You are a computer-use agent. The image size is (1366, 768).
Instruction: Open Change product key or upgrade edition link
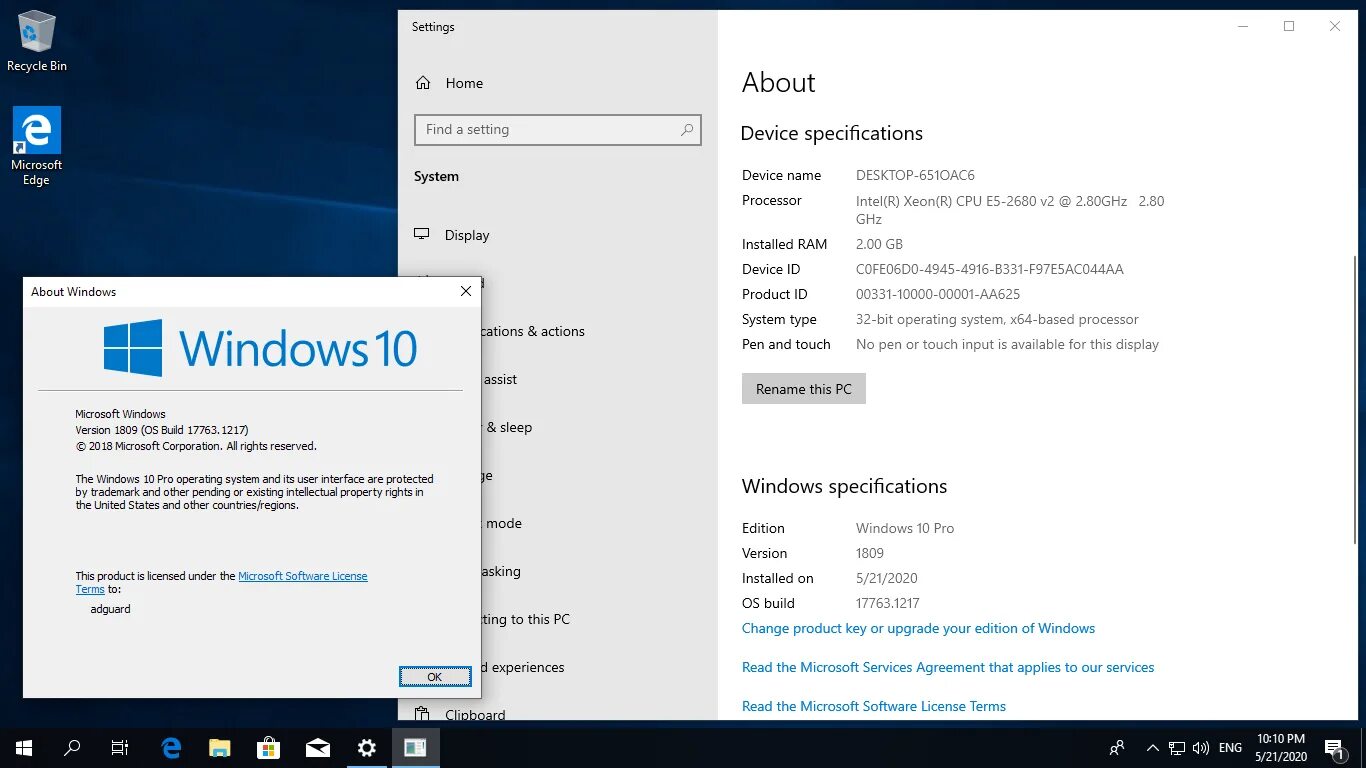tap(918, 628)
